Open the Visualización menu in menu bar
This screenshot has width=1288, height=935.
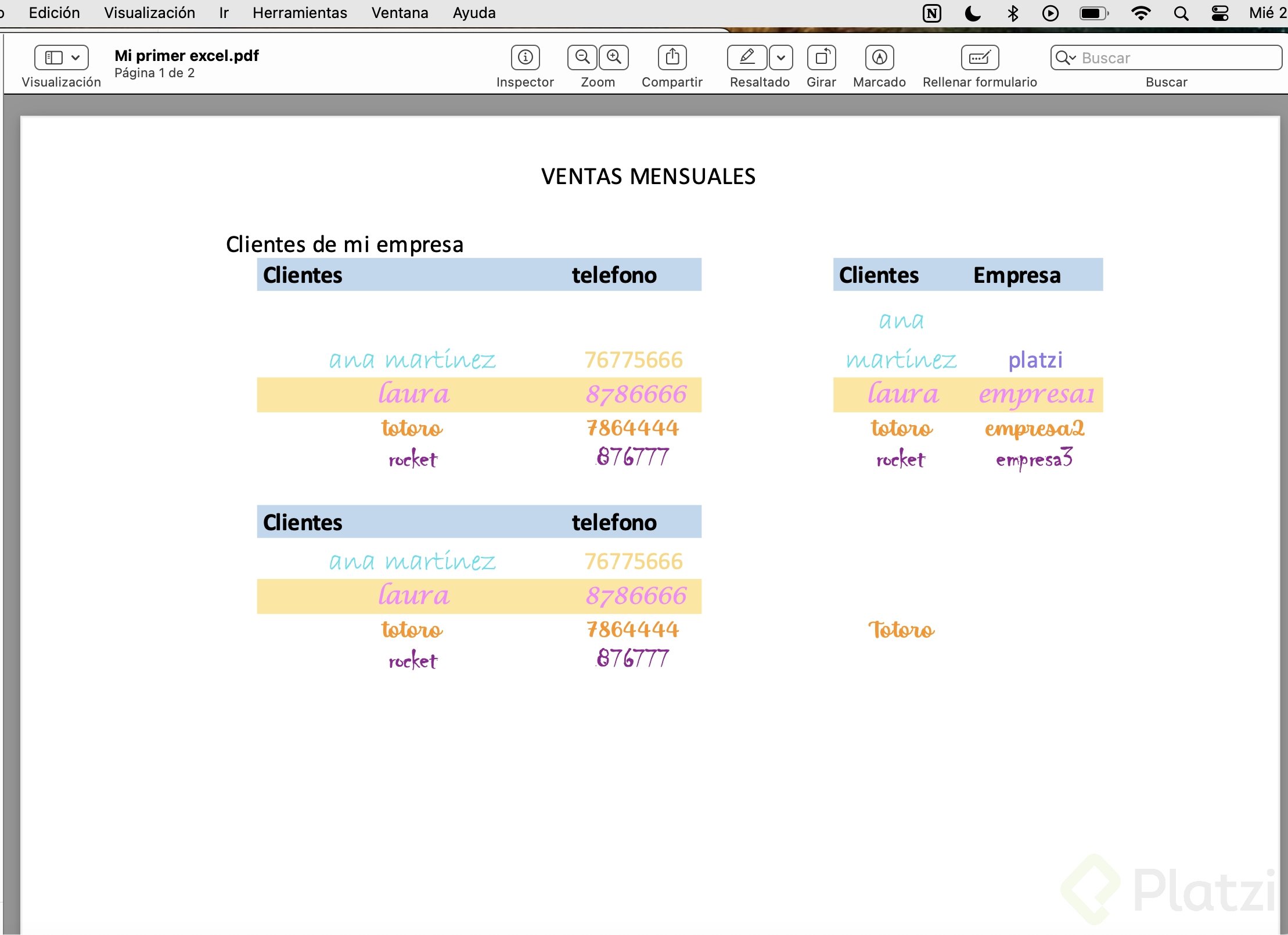[x=149, y=13]
